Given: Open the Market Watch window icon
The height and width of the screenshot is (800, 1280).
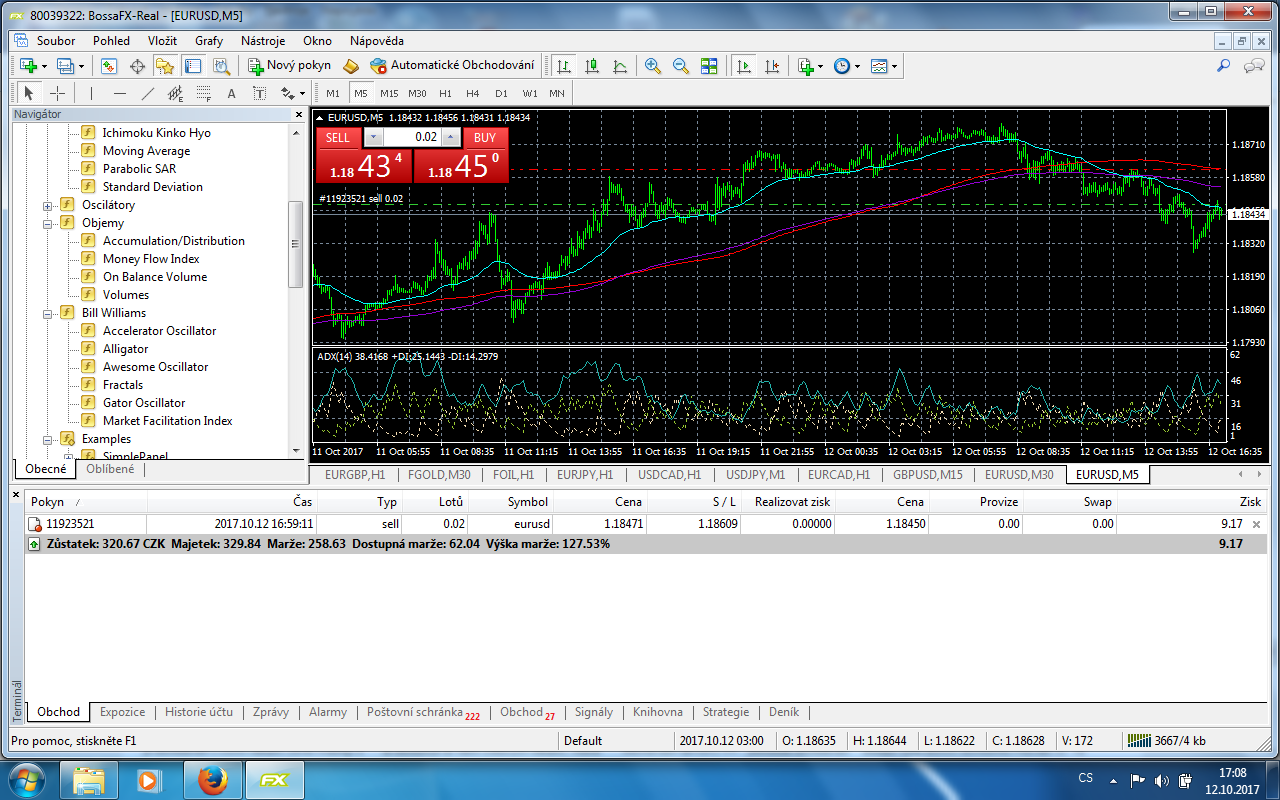Looking at the screenshot, I should [x=109, y=66].
